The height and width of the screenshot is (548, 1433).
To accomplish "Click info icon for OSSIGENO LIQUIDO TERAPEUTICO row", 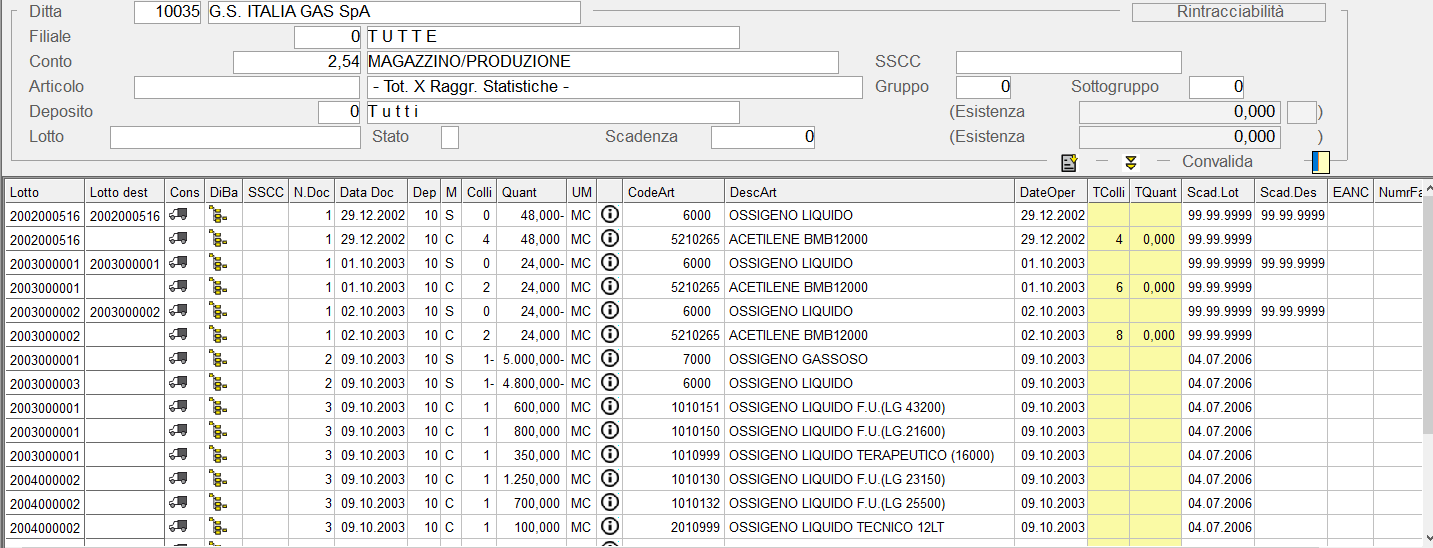I will pyautogui.click(x=609, y=455).
